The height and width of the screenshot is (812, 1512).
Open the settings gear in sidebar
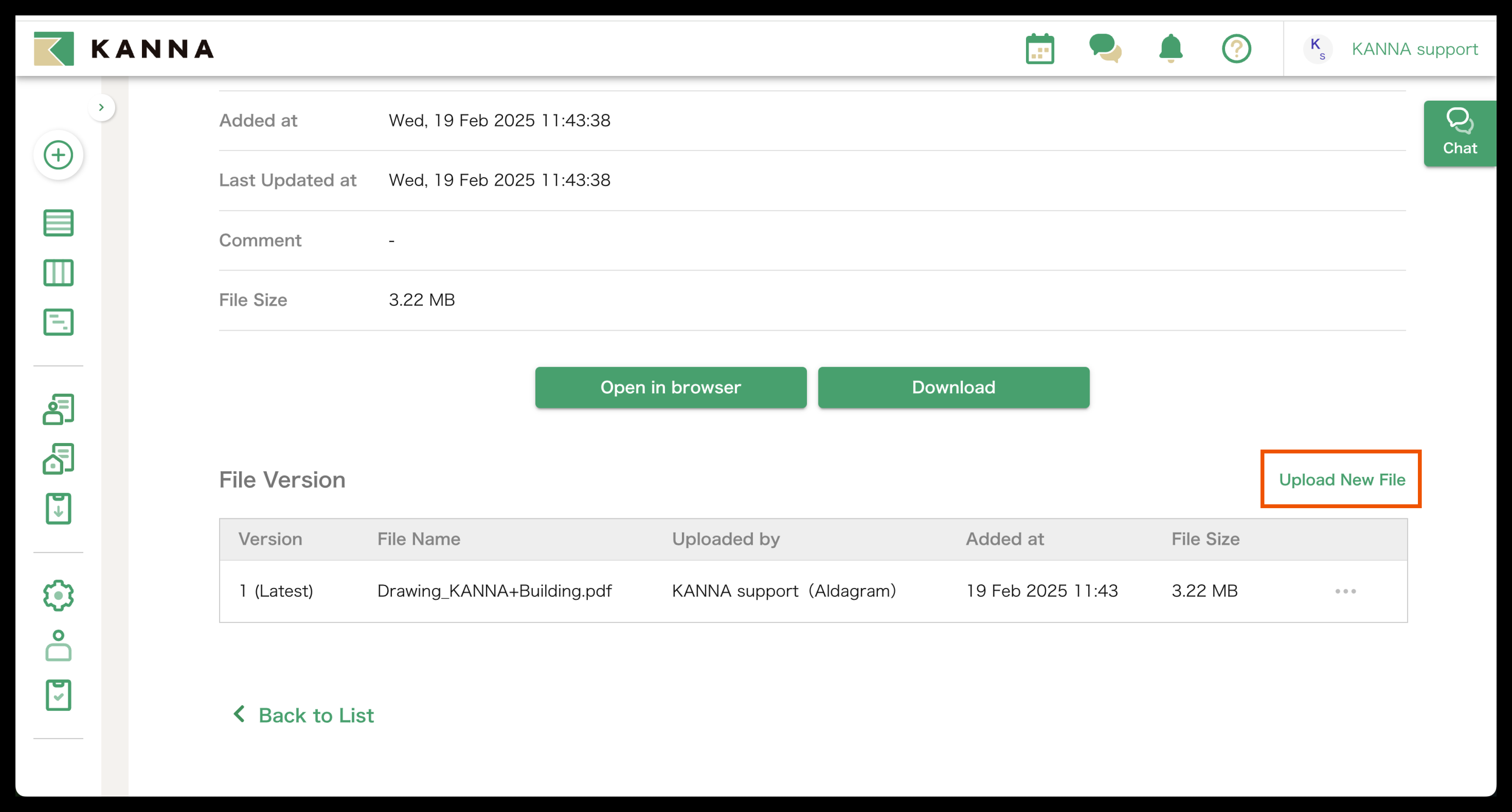click(x=58, y=596)
